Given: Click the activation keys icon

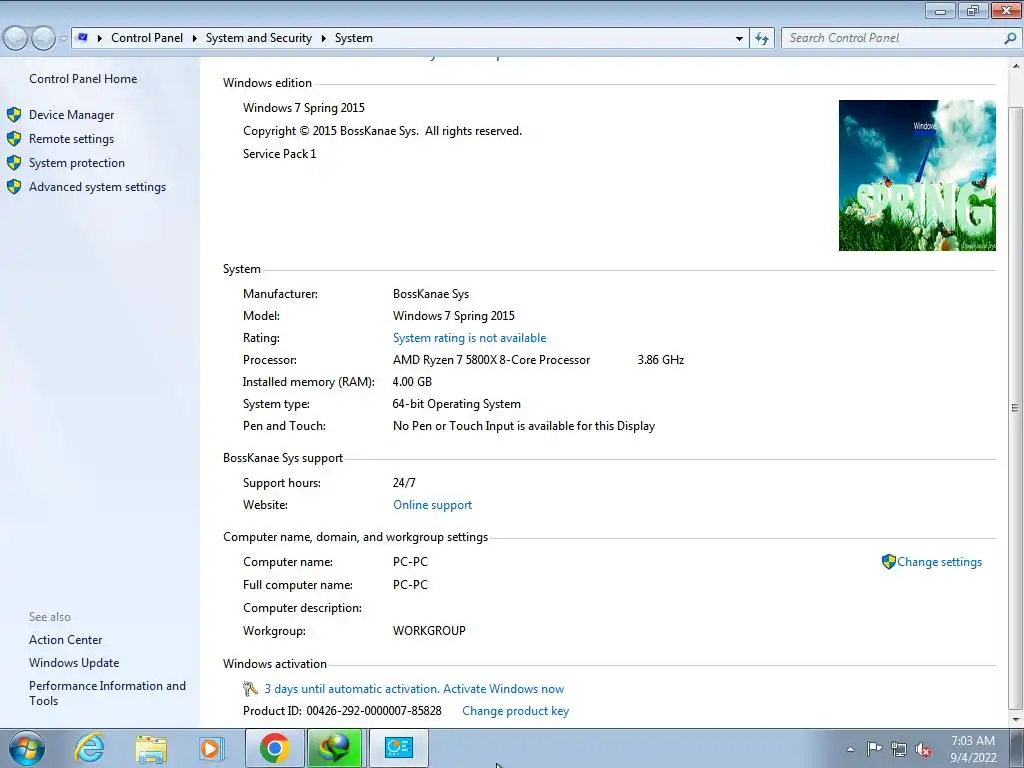Looking at the screenshot, I should tap(250, 689).
